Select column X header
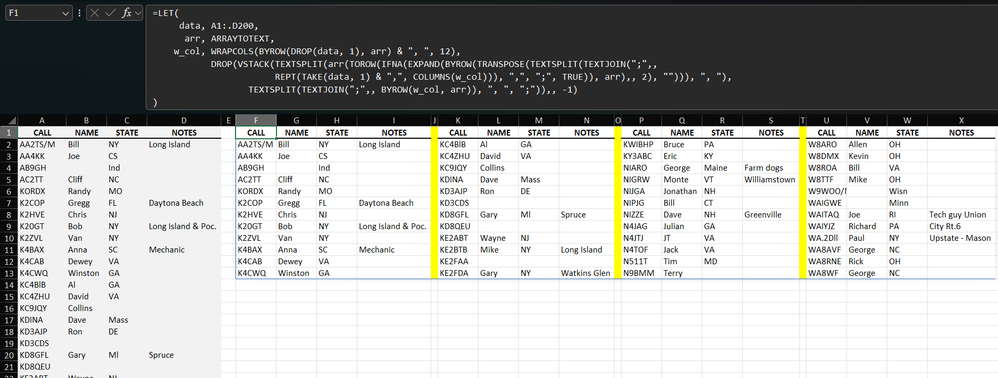The image size is (998, 378). click(x=962, y=120)
